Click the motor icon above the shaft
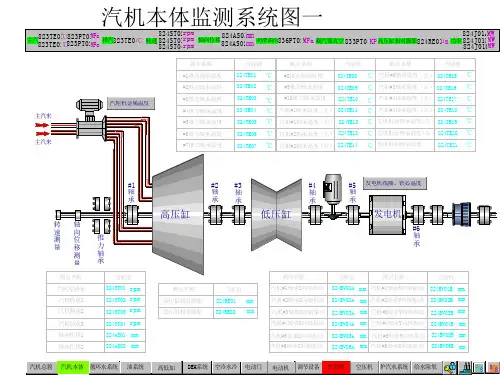Viewport: 500px width, 375px height. 333,190
